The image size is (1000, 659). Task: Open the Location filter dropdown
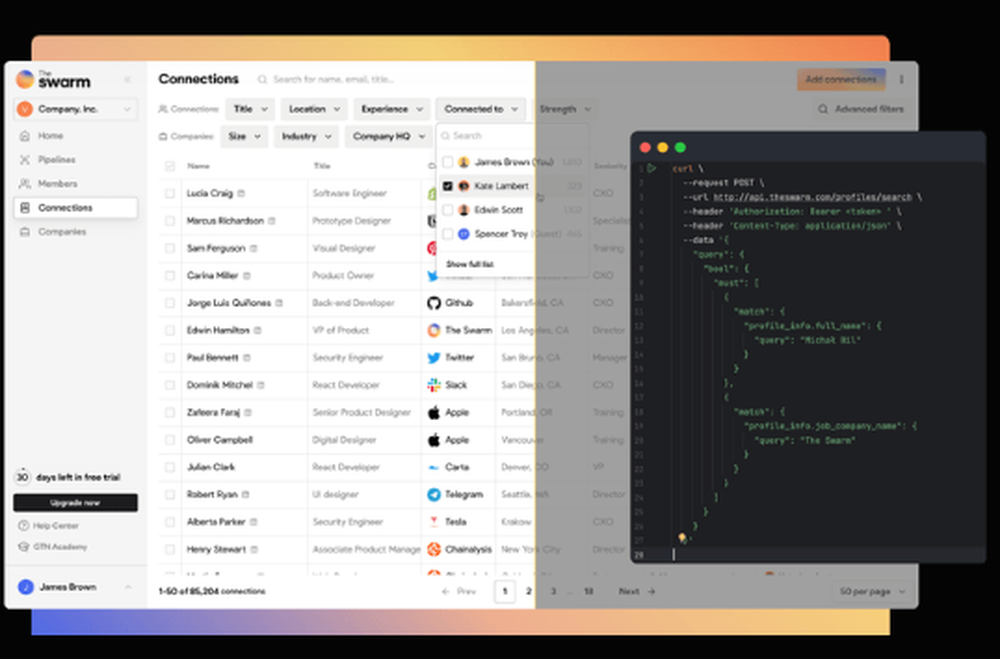314,109
